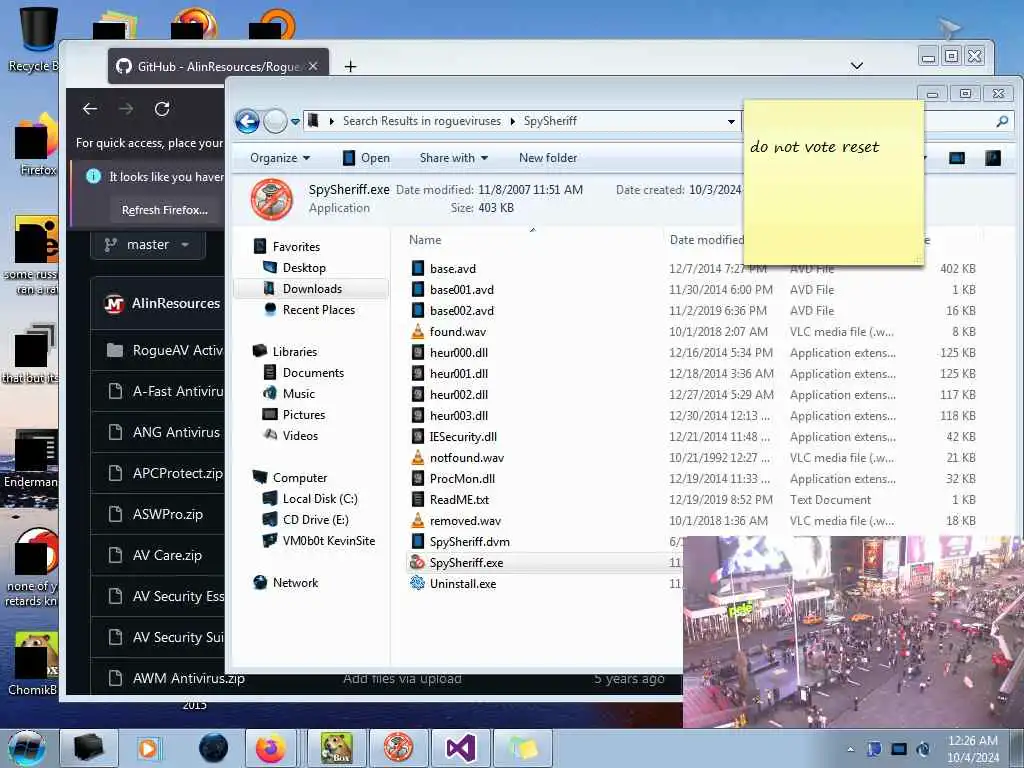
Task: Reload the page in Firefox
Action: [x=162, y=109]
